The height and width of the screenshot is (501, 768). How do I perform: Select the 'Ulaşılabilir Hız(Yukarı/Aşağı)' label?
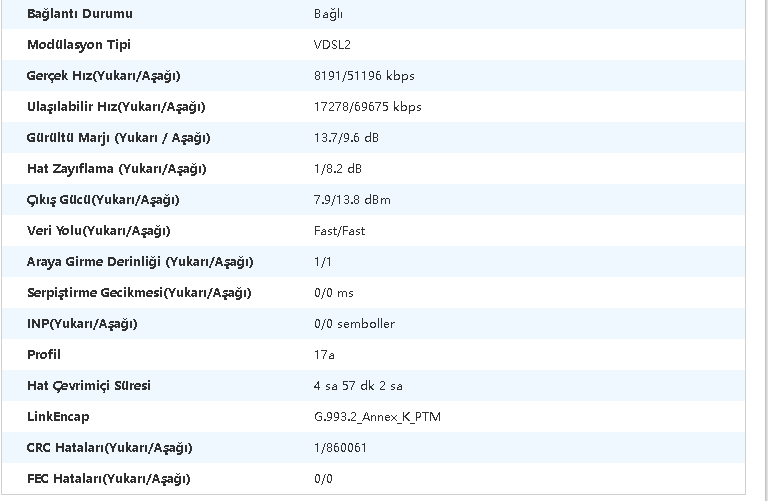point(116,107)
